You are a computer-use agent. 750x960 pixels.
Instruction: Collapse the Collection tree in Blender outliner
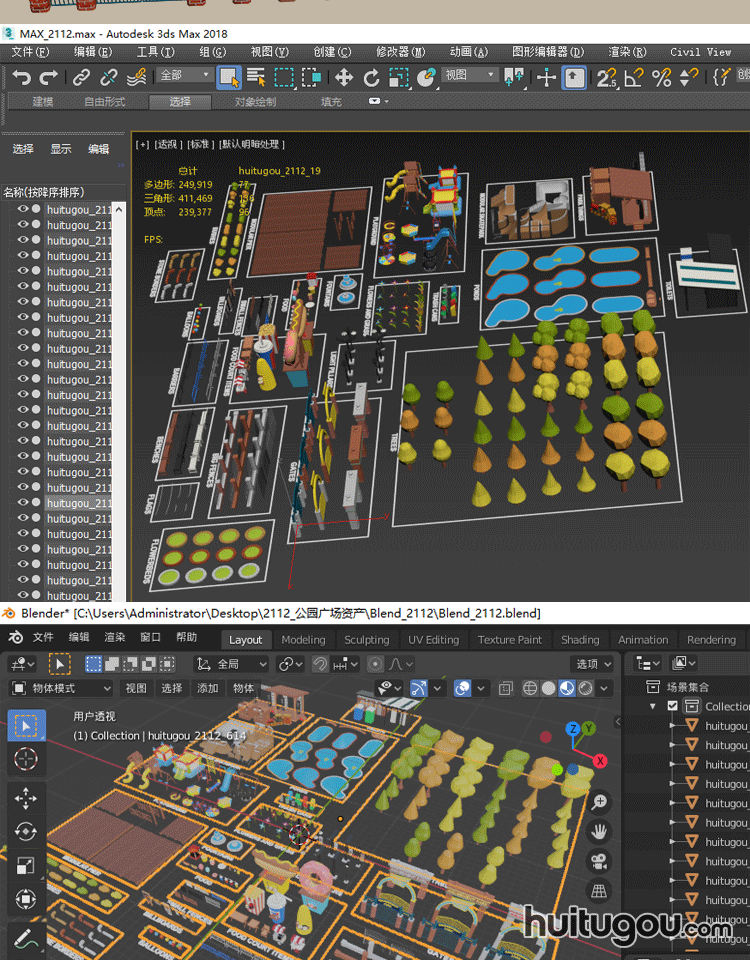tap(654, 706)
